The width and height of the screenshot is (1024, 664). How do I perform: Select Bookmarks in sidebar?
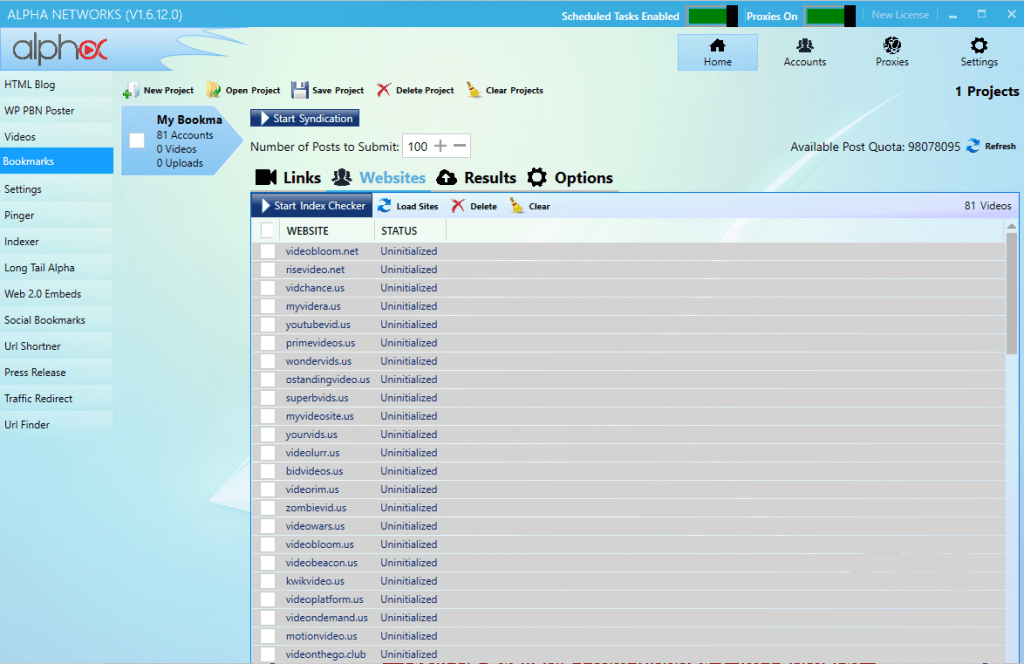56,161
